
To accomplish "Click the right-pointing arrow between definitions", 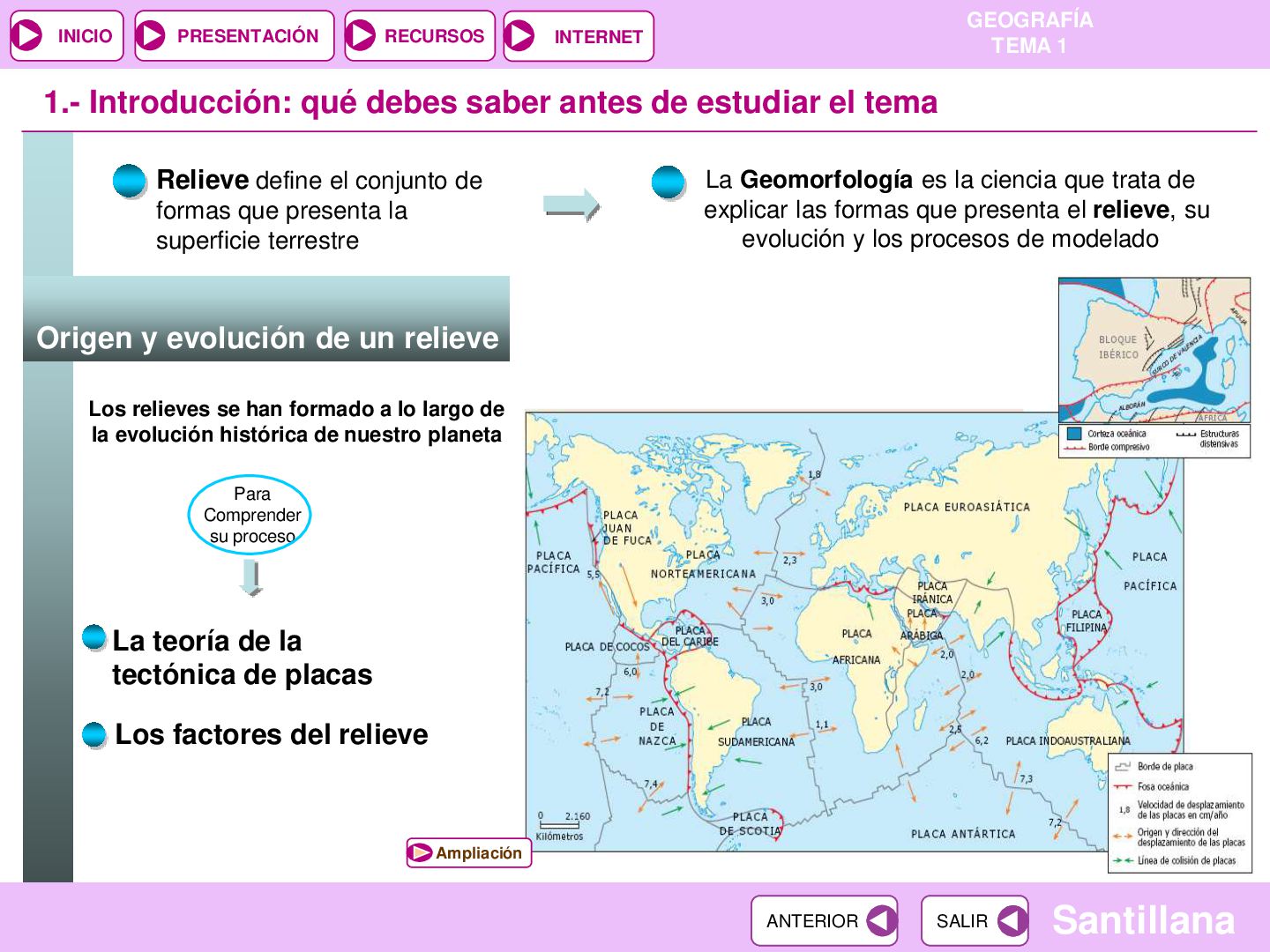I will (571, 205).
